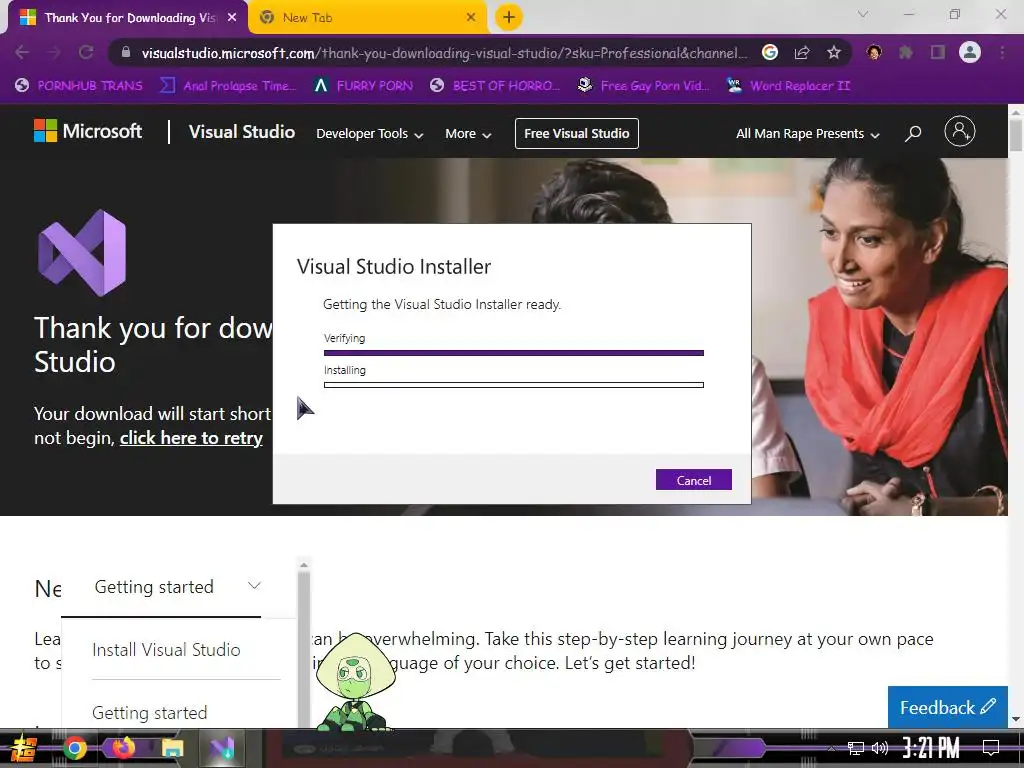Switch to the New Tab tab
The image size is (1024, 768).
coord(368,18)
